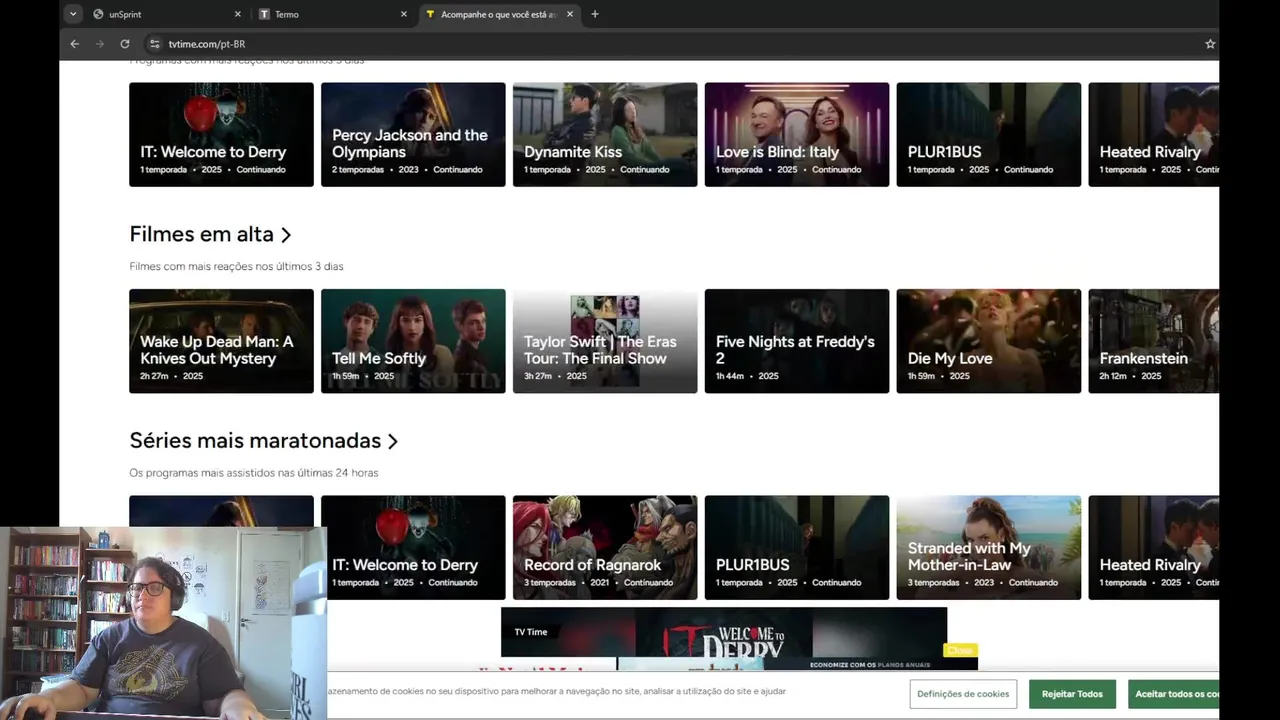Image resolution: width=1280 pixels, height=720 pixels.
Task: Expand Séries mais maratonadas chevron arrow
Action: (393, 442)
